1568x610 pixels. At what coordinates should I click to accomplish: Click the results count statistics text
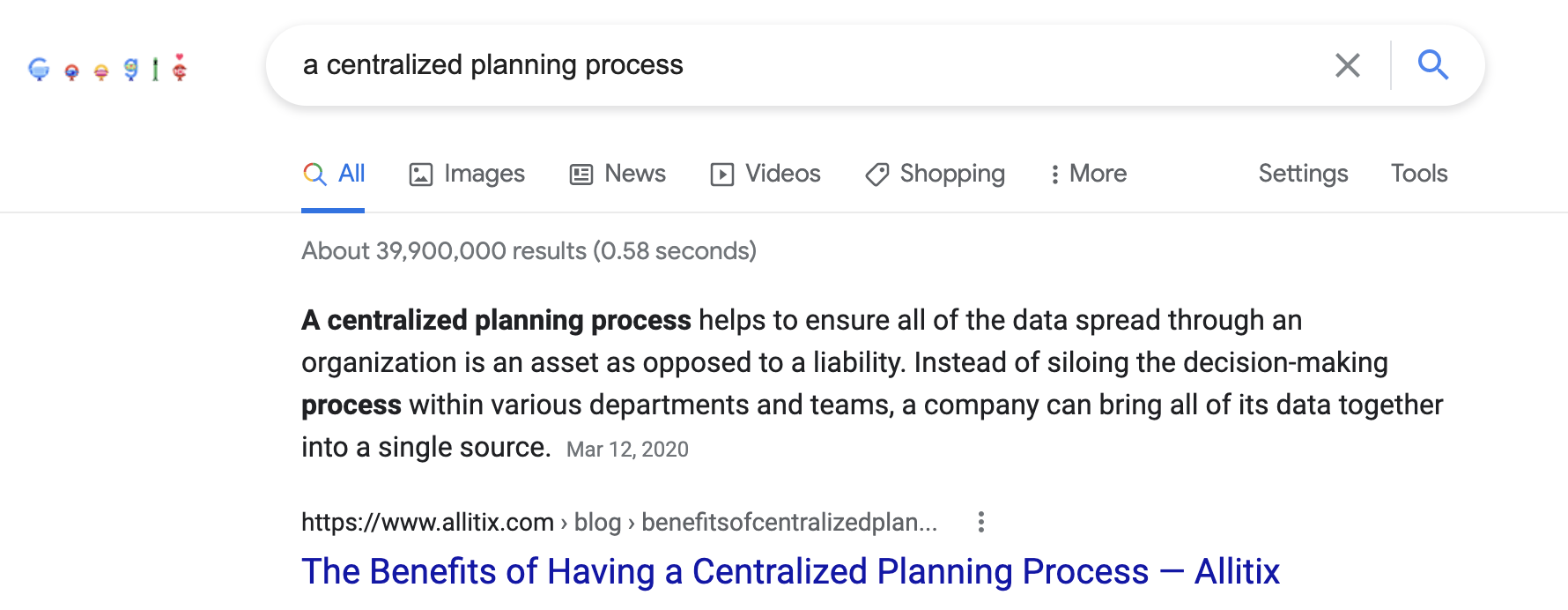click(529, 251)
